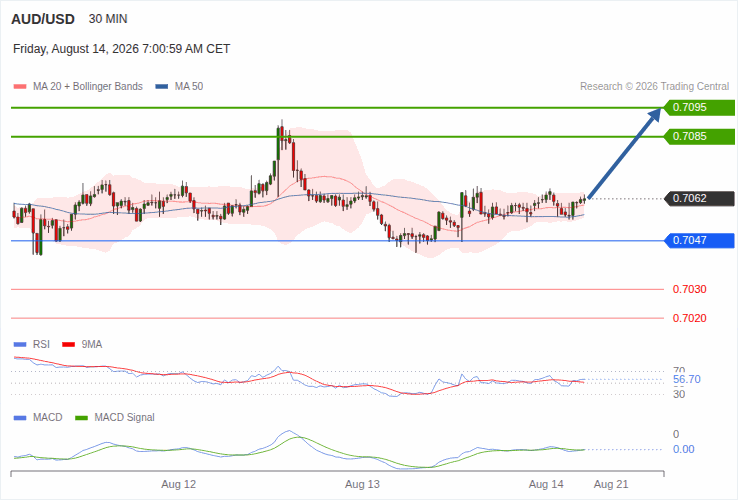Click the Research © 2026 Trading Central credit
The image size is (738, 500).
tap(654, 87)
